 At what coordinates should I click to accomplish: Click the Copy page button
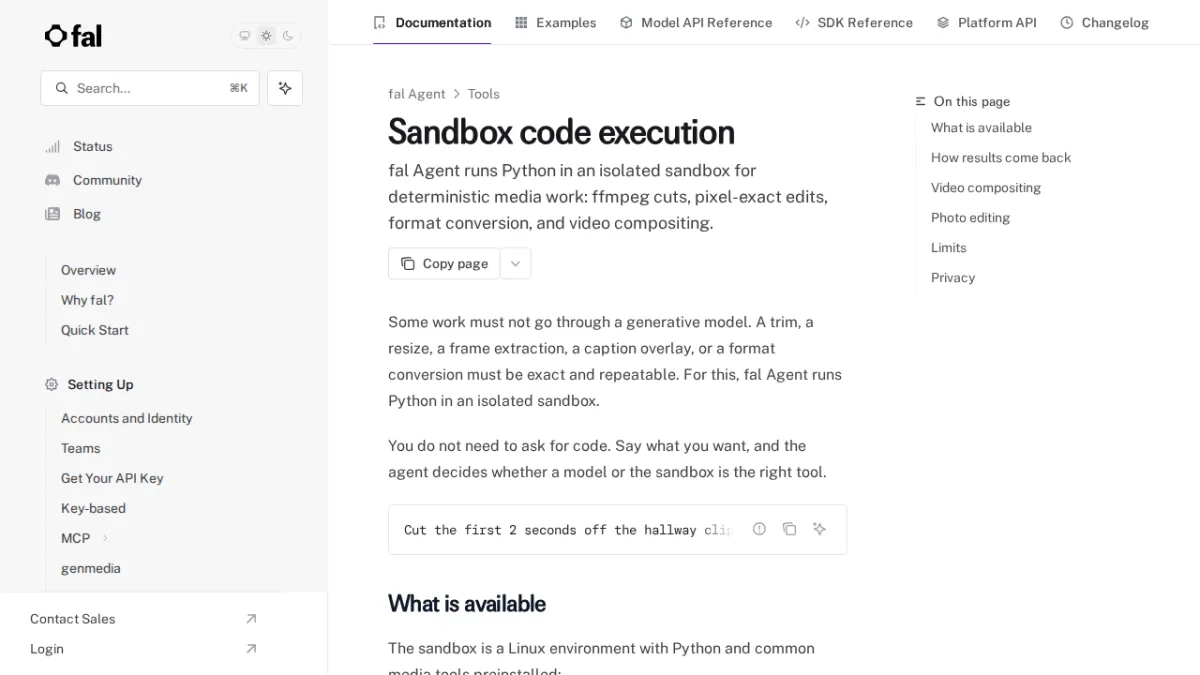444,264
